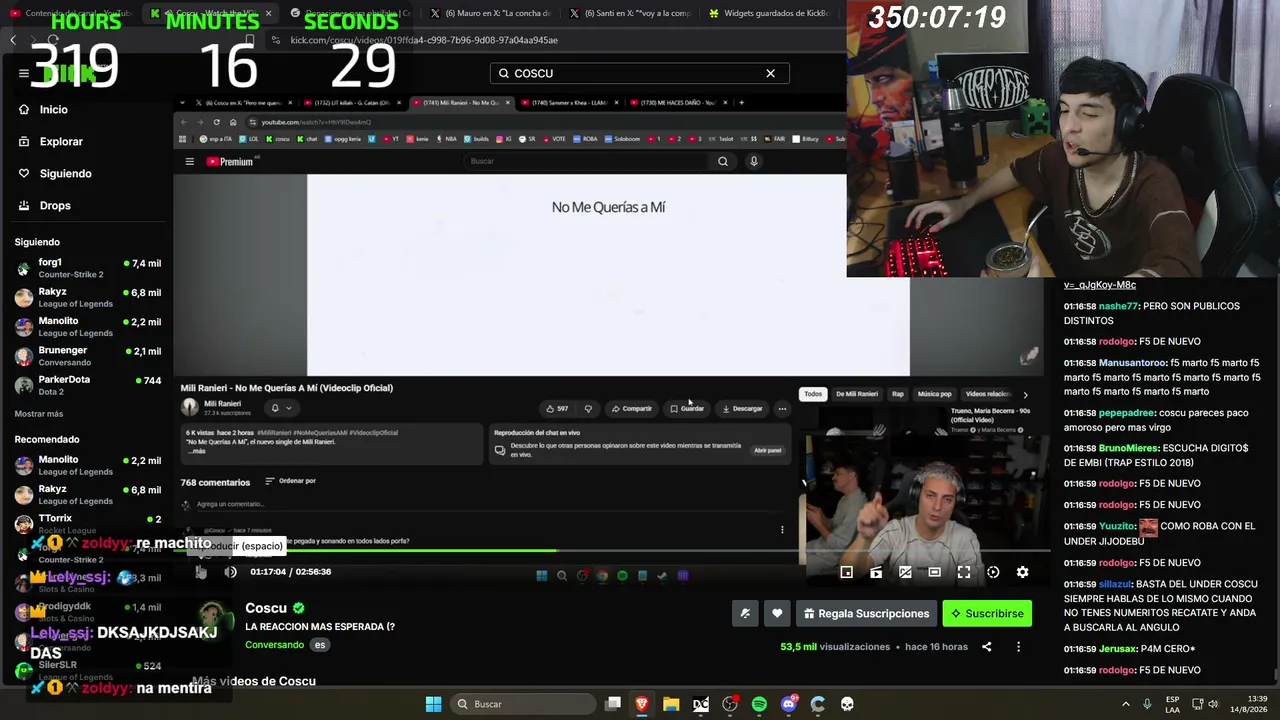The height and width of the screenshot is (720, 1280).
Task: Toggle notifications for Coscu channel
Action: pos(745,613)
